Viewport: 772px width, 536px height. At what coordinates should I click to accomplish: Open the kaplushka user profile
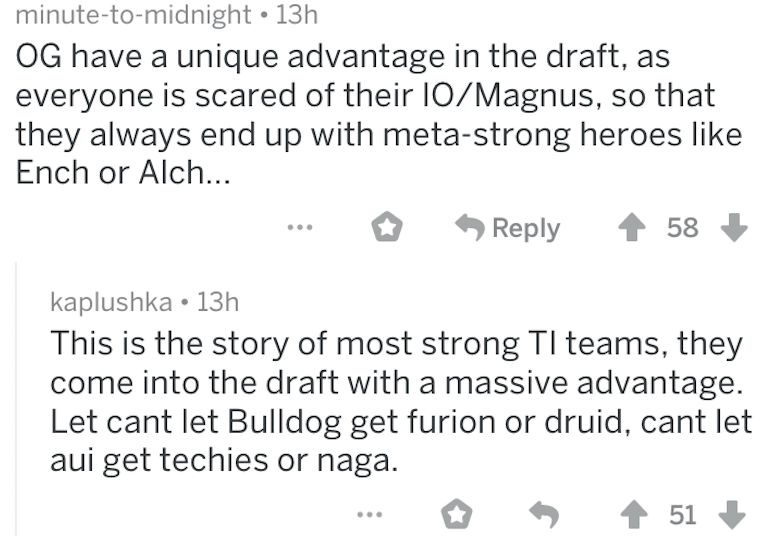(x=111, y=301)
